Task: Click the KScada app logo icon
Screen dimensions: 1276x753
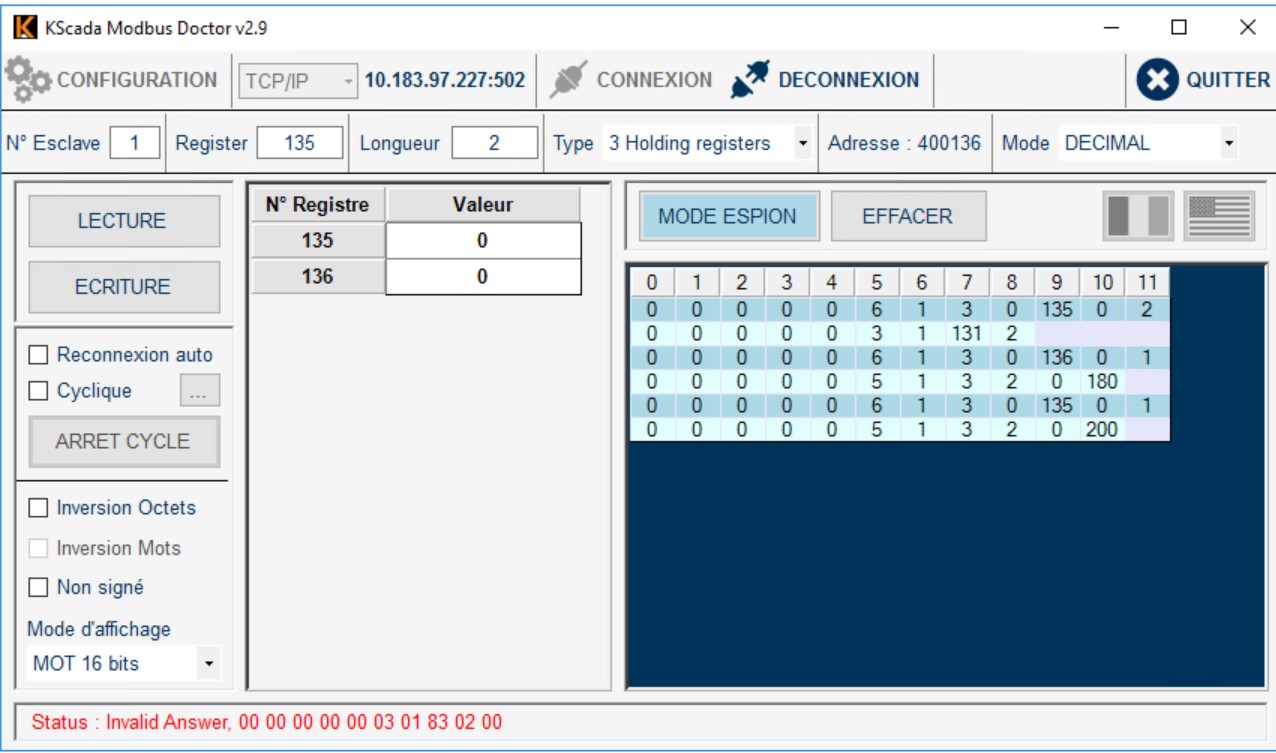Action: [25, 28]
